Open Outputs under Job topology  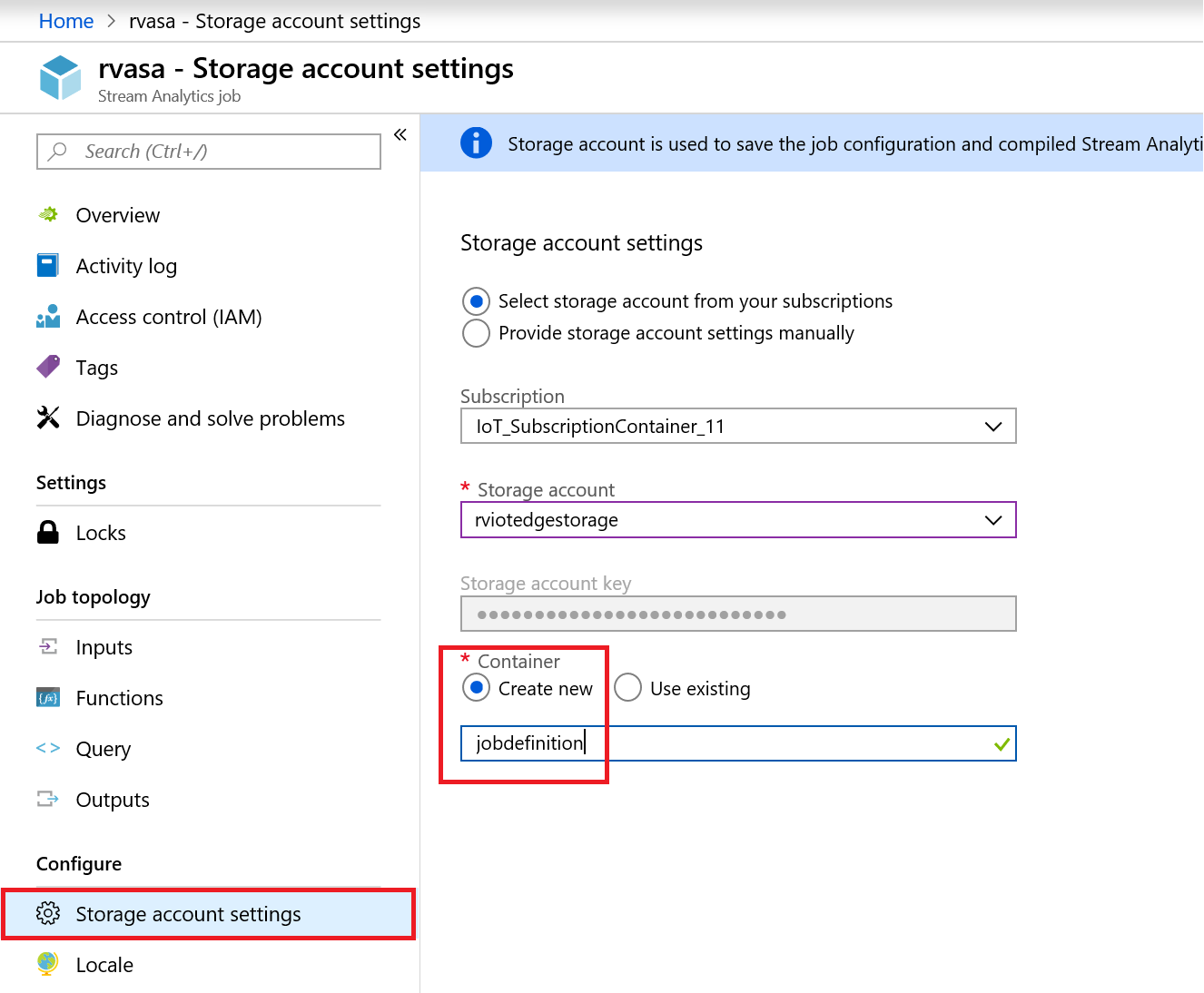[113, 800]
